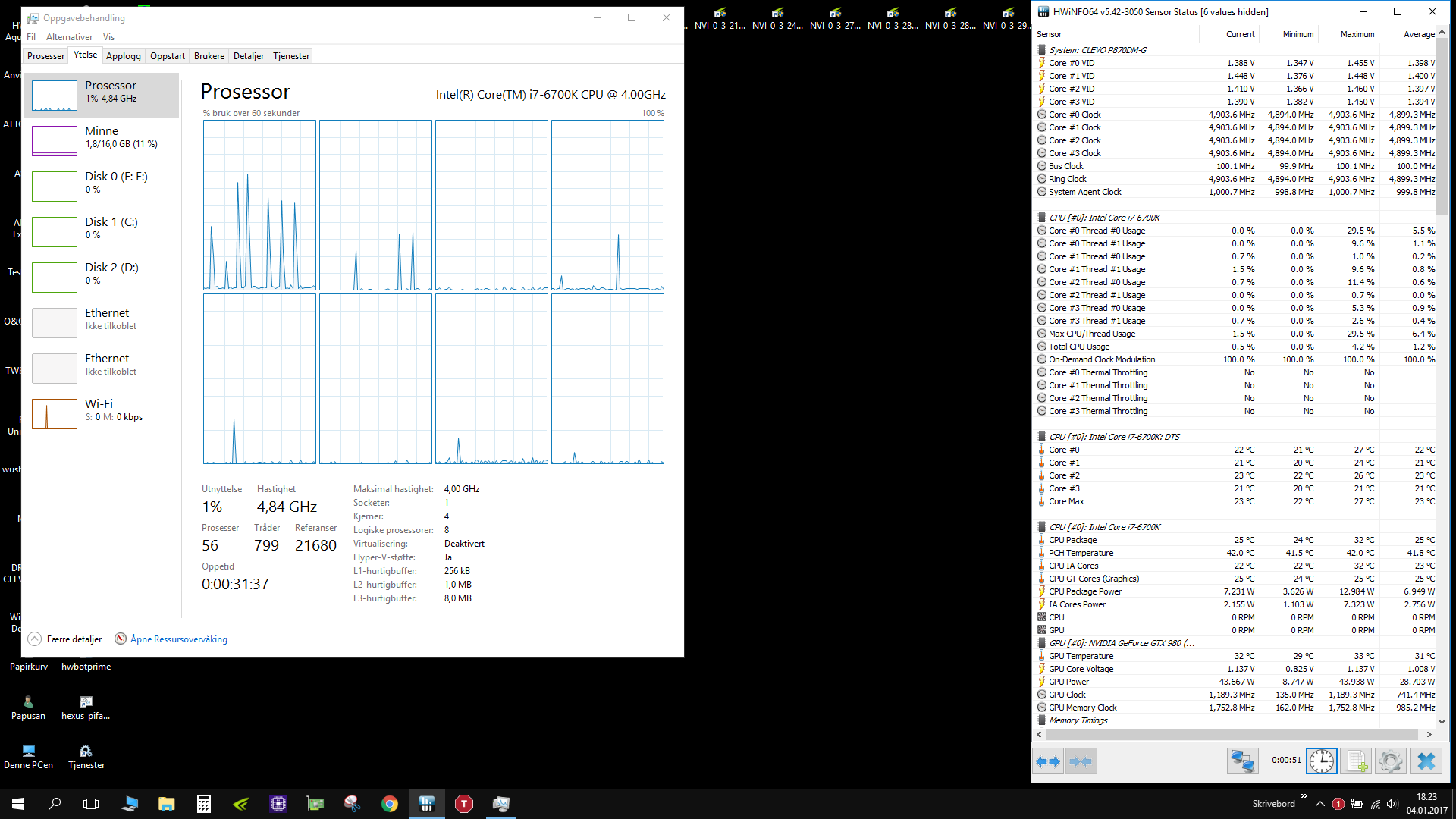Open File Explorer folder on taskbar
The image size is (1456, 819).
point(167,804)
